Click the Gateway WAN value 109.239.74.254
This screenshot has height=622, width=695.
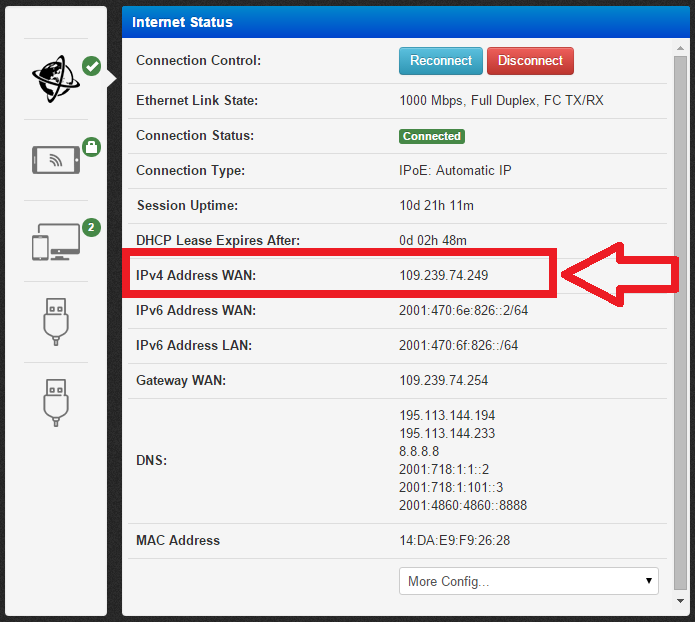[x=443, y=381]
